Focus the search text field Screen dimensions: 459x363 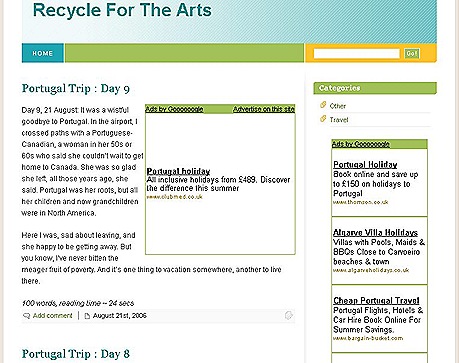pyautogui.click(x=356, y=53)
